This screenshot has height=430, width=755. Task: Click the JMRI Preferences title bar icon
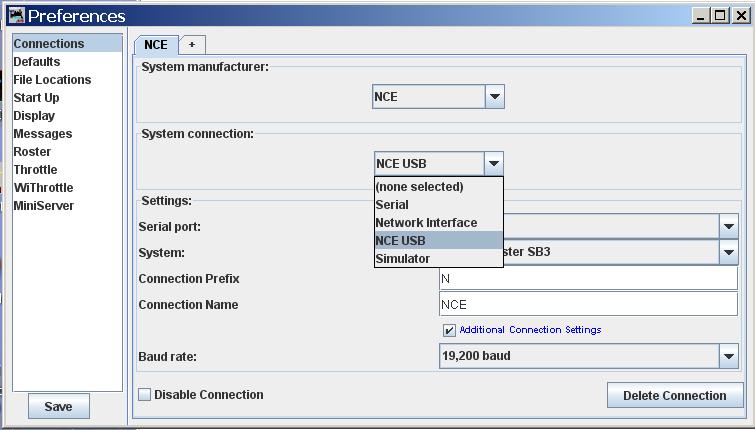[16, 15]
